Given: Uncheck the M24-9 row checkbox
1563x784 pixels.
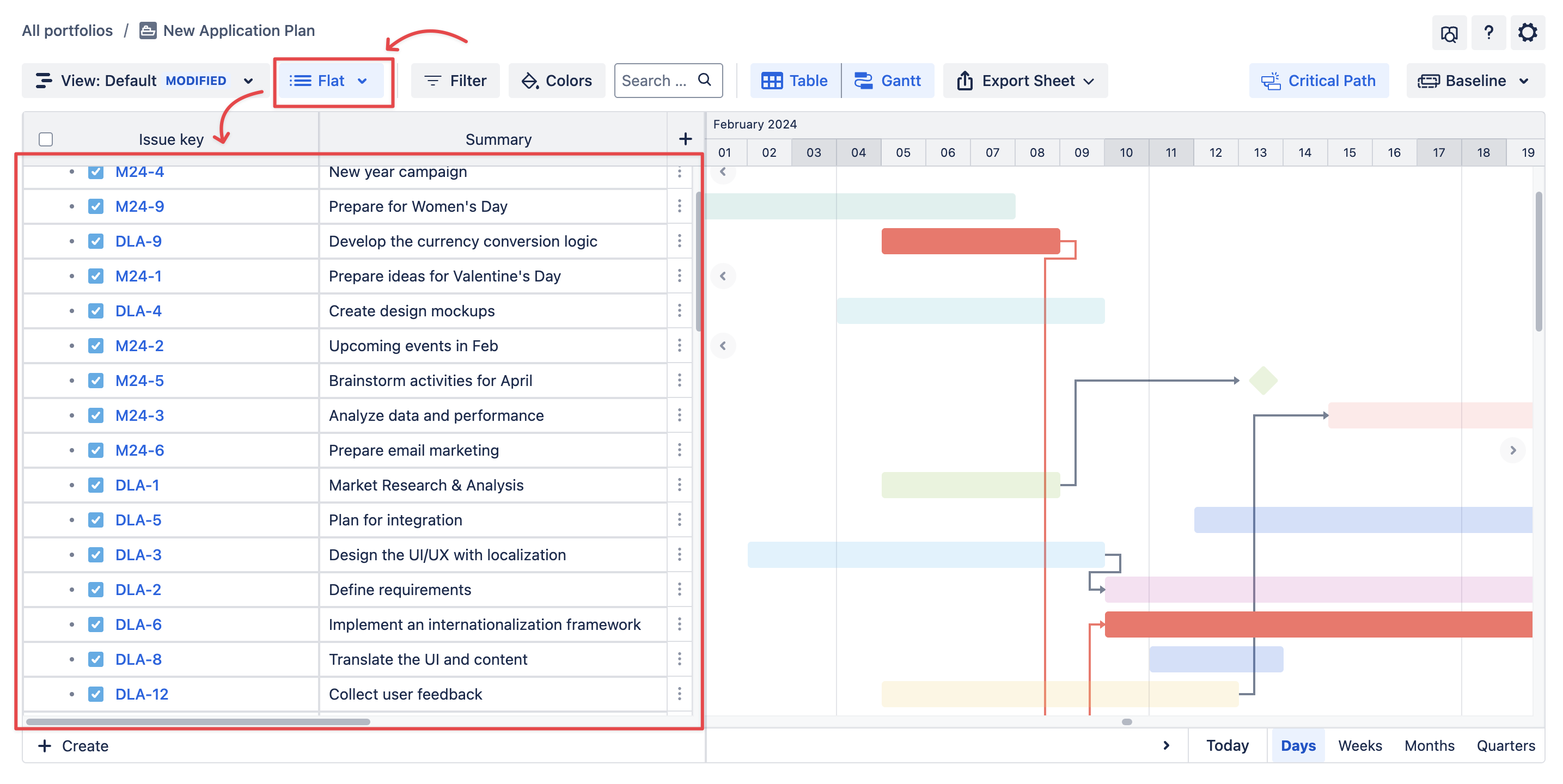Looking at the screenshot, I should coord(95,206).
